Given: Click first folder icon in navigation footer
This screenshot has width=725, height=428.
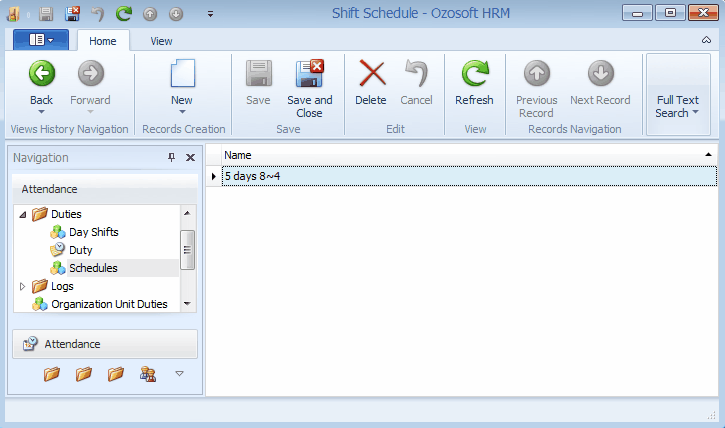Looking at the screenshot, I should pyautogui.click(x=52, y=373).
